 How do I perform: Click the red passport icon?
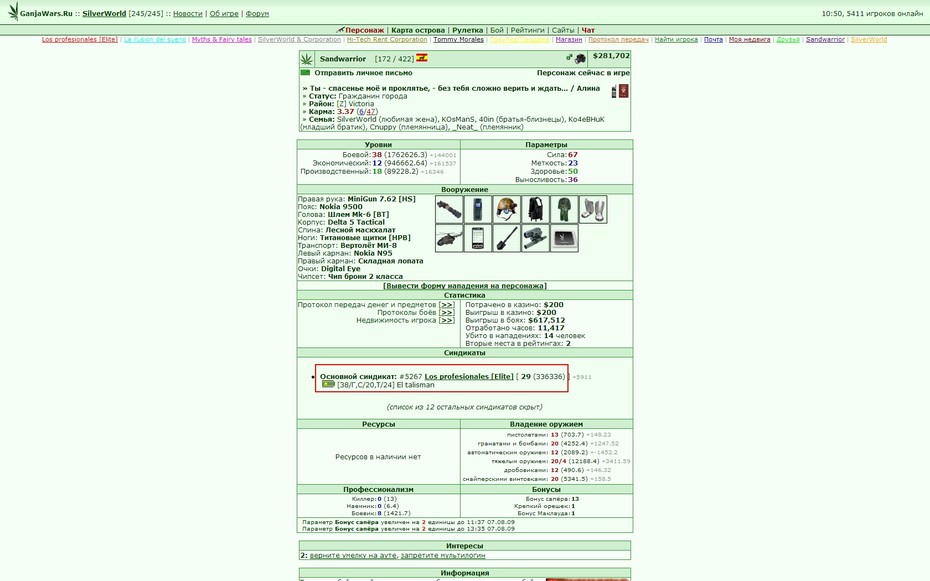pyautogui.click(x=623, y=91)
